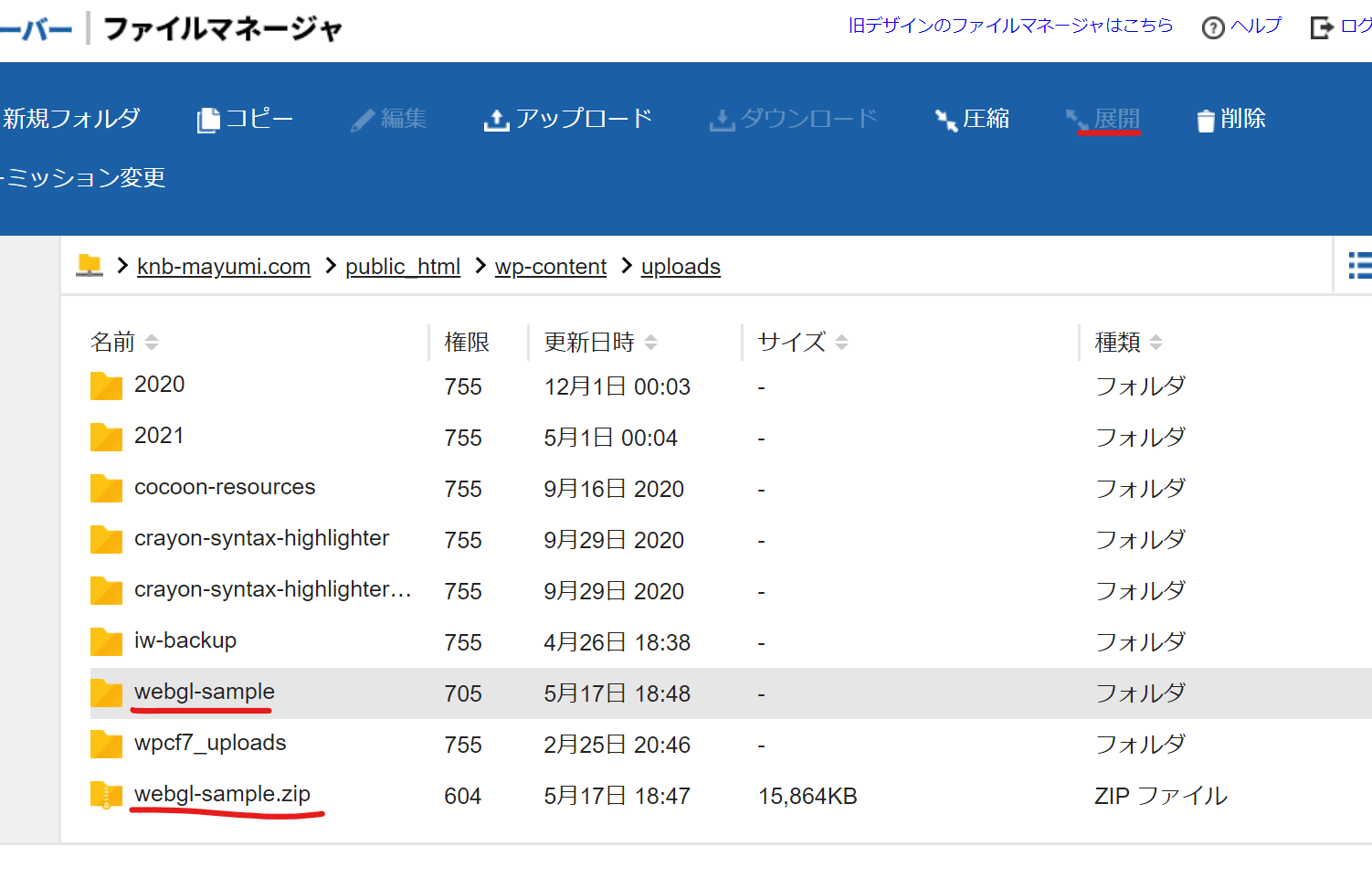Click the Delete (削除) trash icon
Image resolution: width=1372 pixels, height=878 pixels.
click(1206, 120)
